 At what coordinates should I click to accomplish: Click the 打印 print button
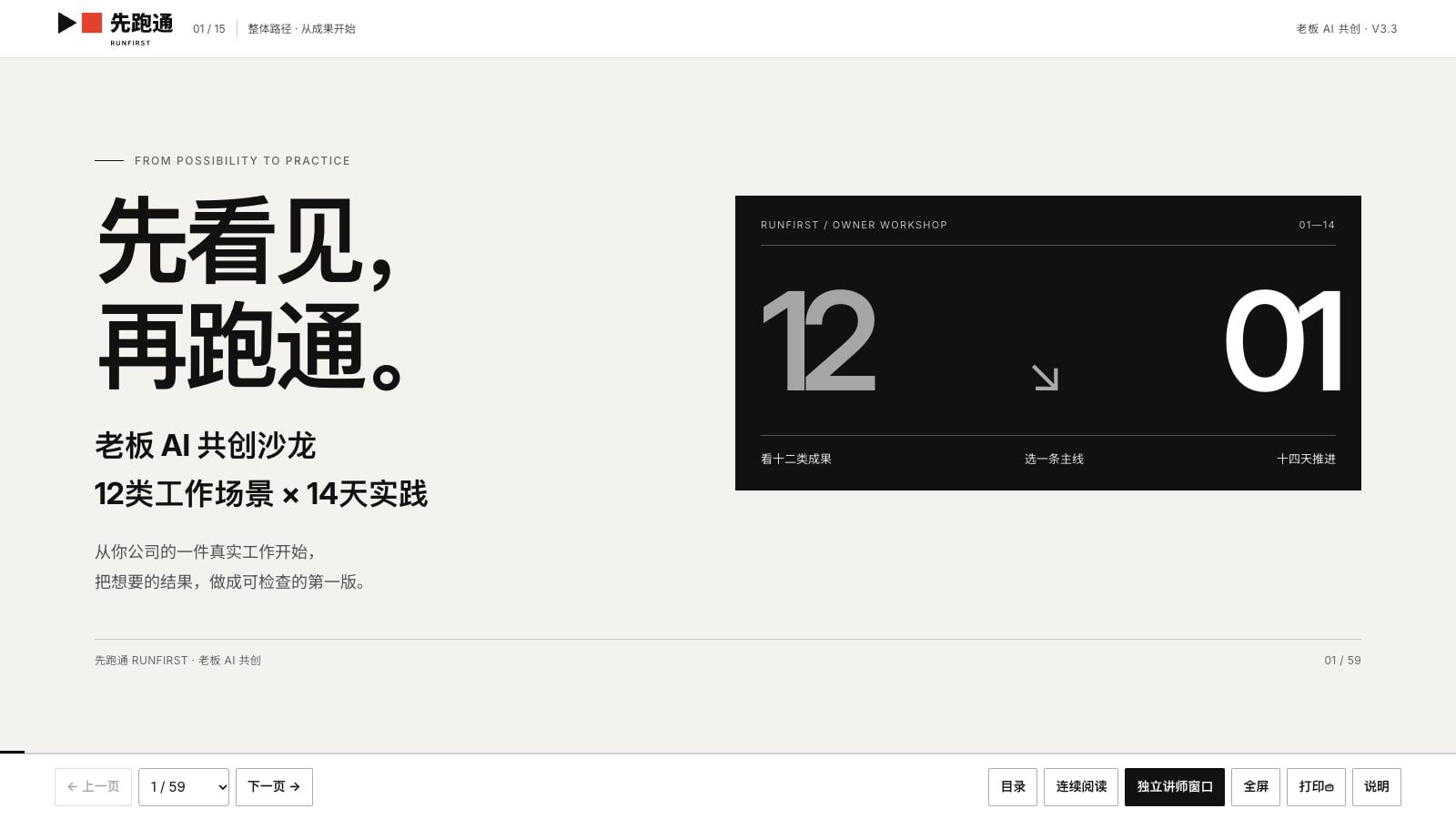tap(1316, 787)
